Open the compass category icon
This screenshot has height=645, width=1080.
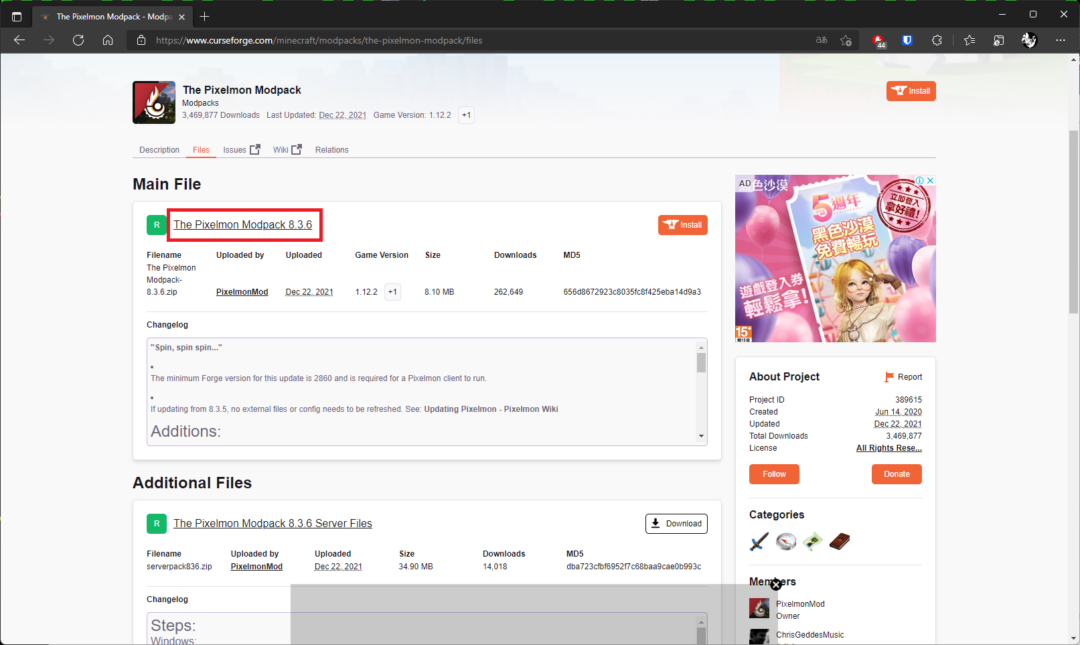786,542
